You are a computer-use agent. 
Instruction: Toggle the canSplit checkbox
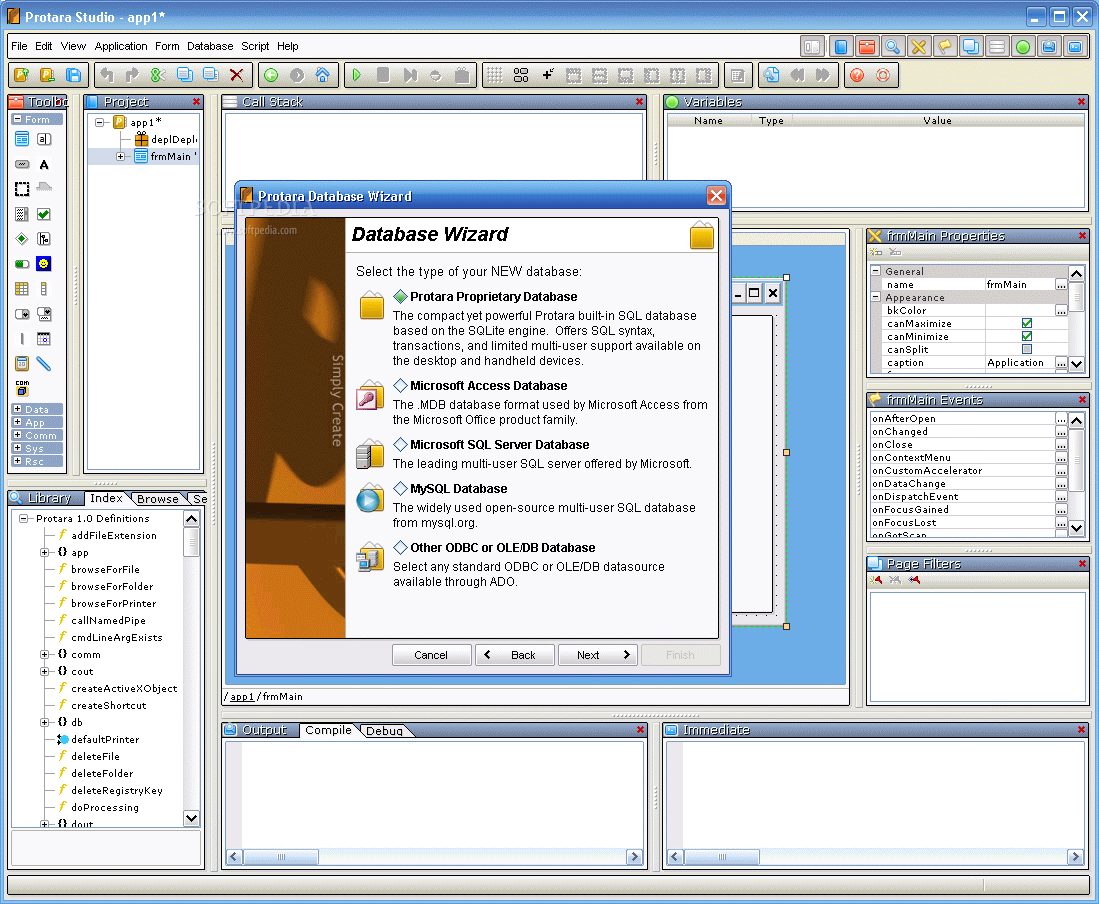coord(1027,349)
